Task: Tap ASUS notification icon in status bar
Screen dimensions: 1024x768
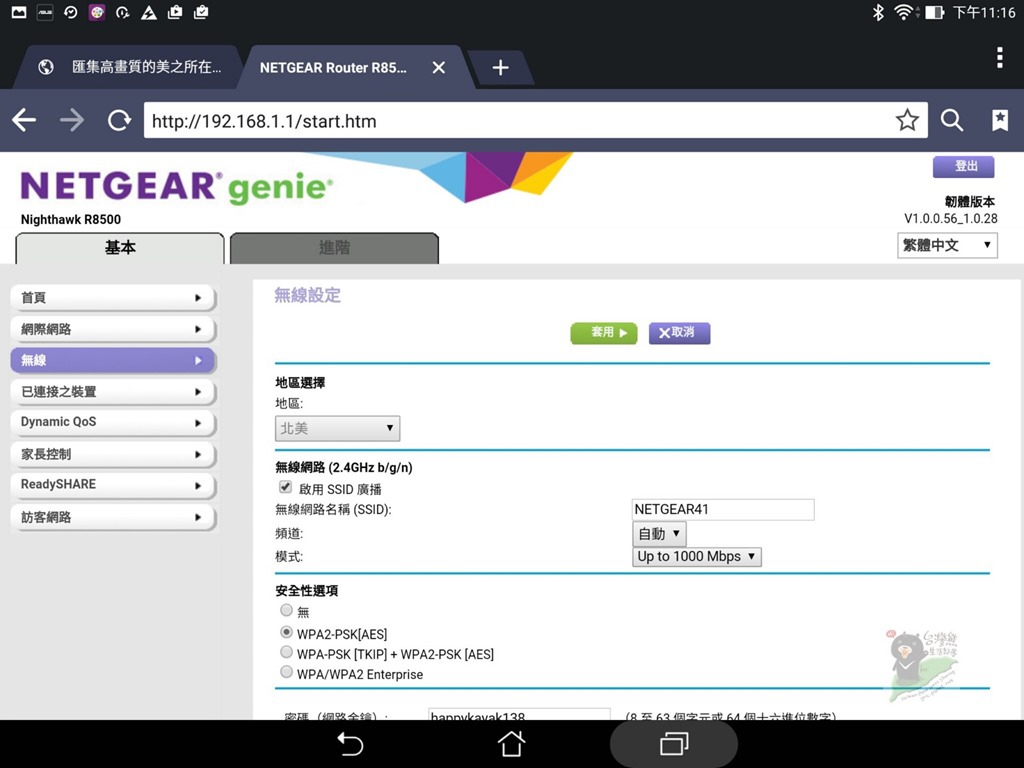Action: click(x=45, y=12)
